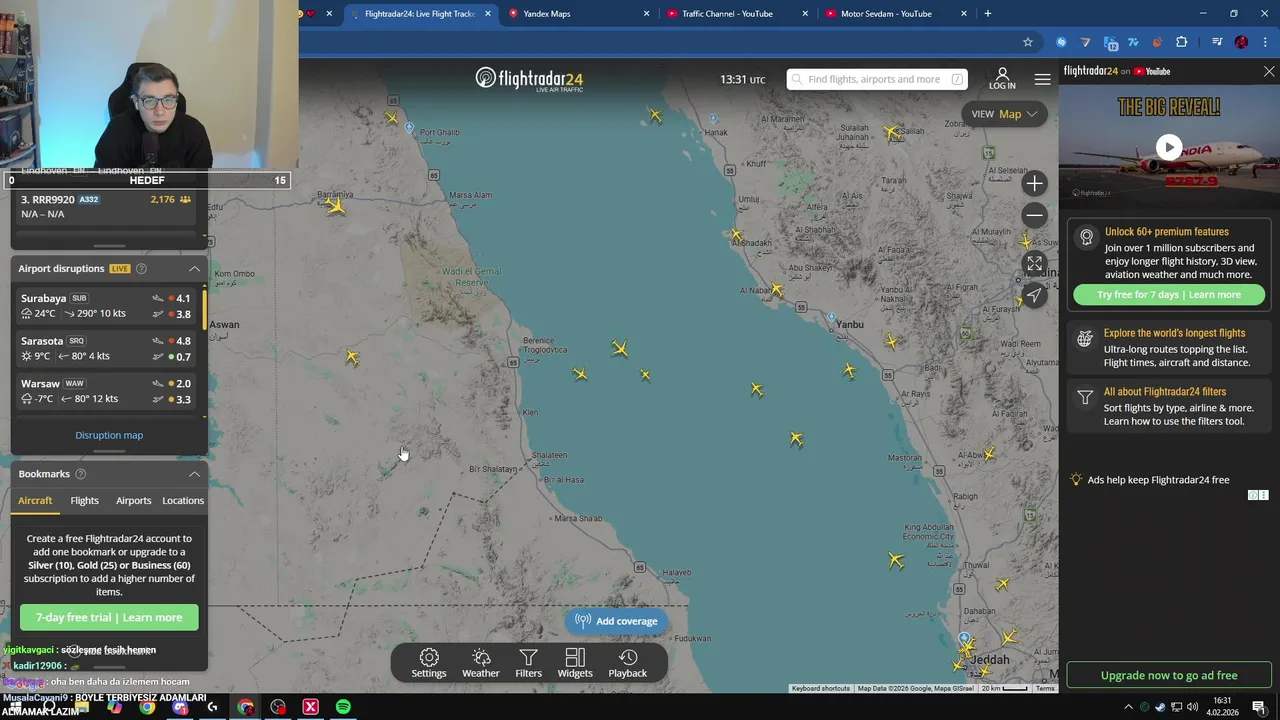Click Disruption map link
Image resolution: width=1280 pixels, height=720 pixels.
pos(109,435)
